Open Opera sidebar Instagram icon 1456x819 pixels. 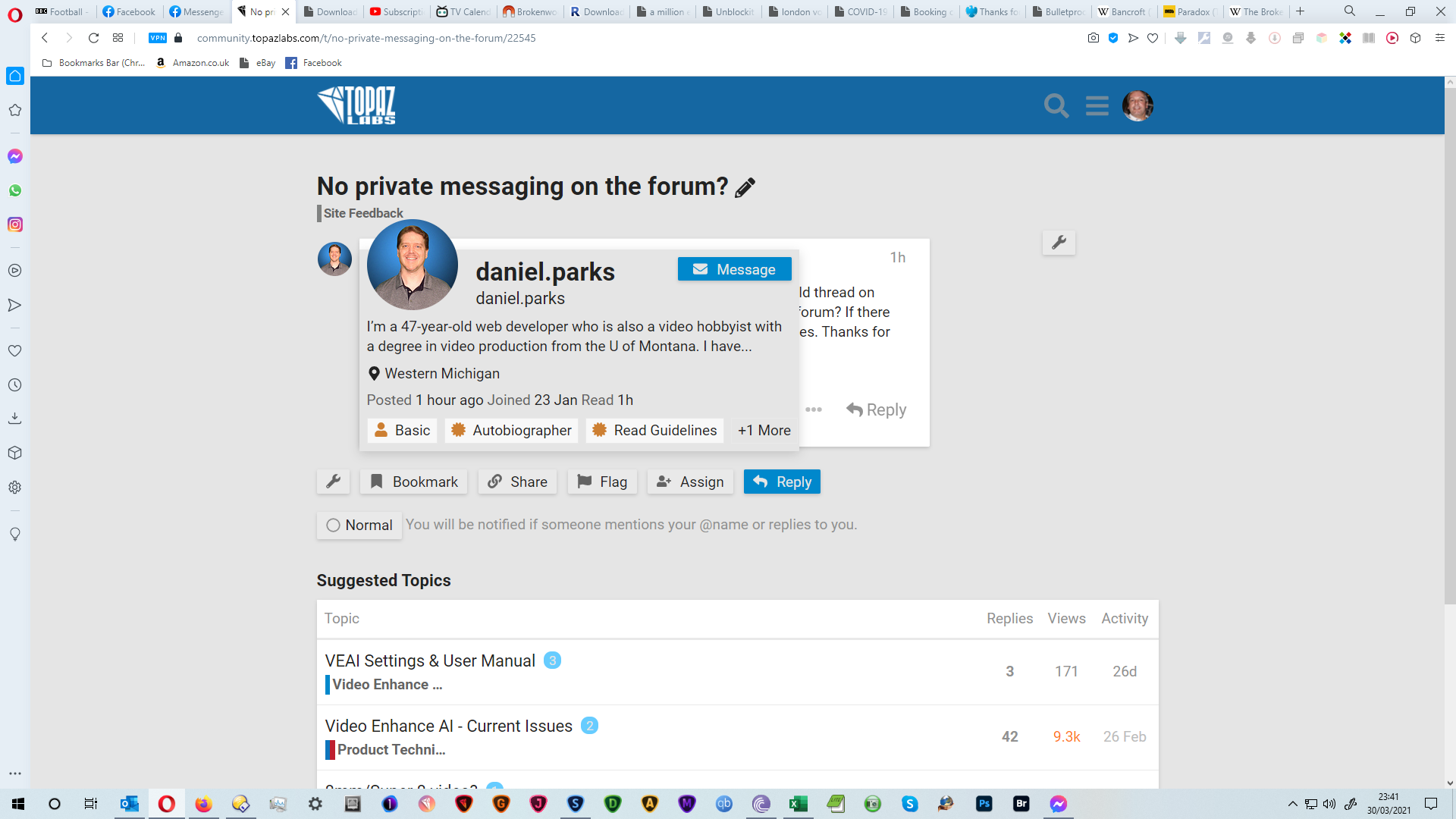[x=15, y=224]
